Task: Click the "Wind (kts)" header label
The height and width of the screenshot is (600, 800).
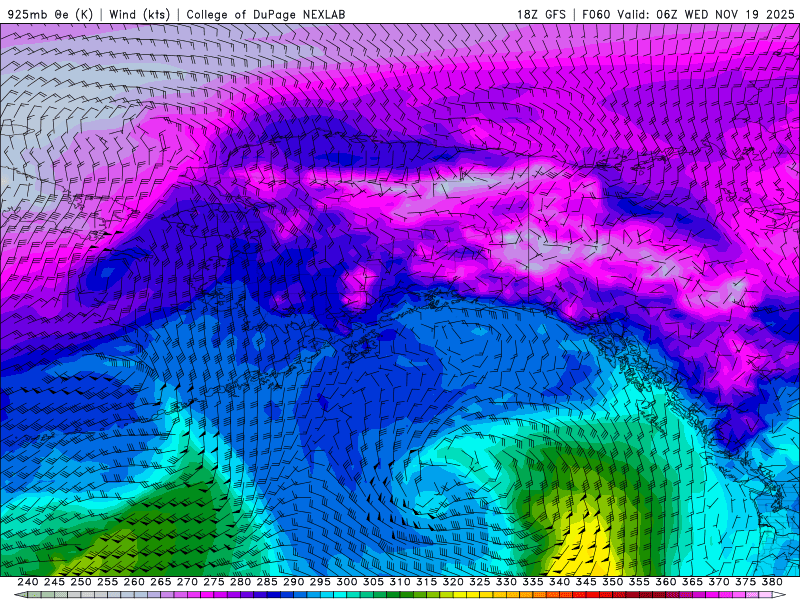Action: 139,14
